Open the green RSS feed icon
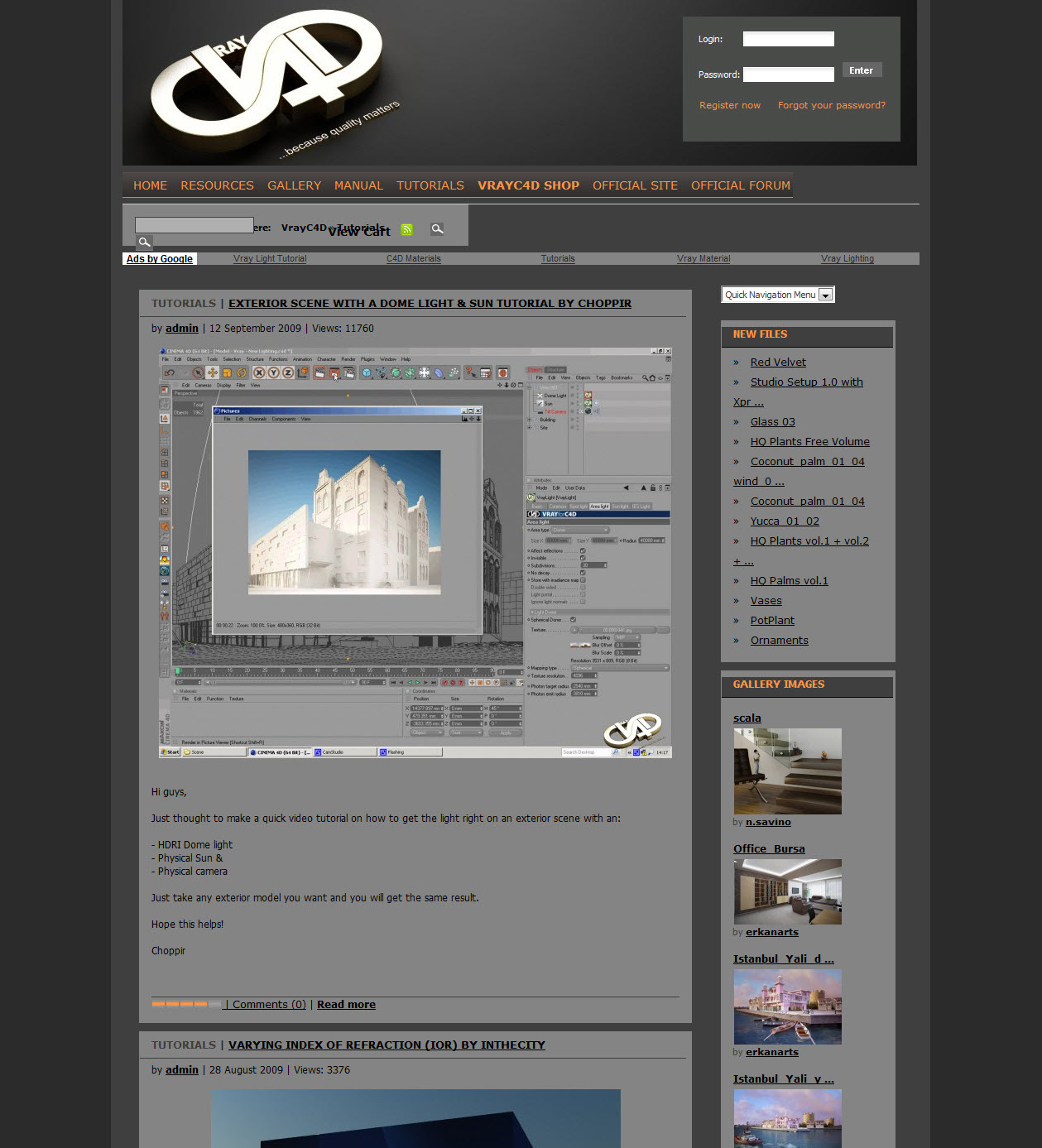Image resolution: width=1042 pixels, height=1148 pixels. click(407, 229)
